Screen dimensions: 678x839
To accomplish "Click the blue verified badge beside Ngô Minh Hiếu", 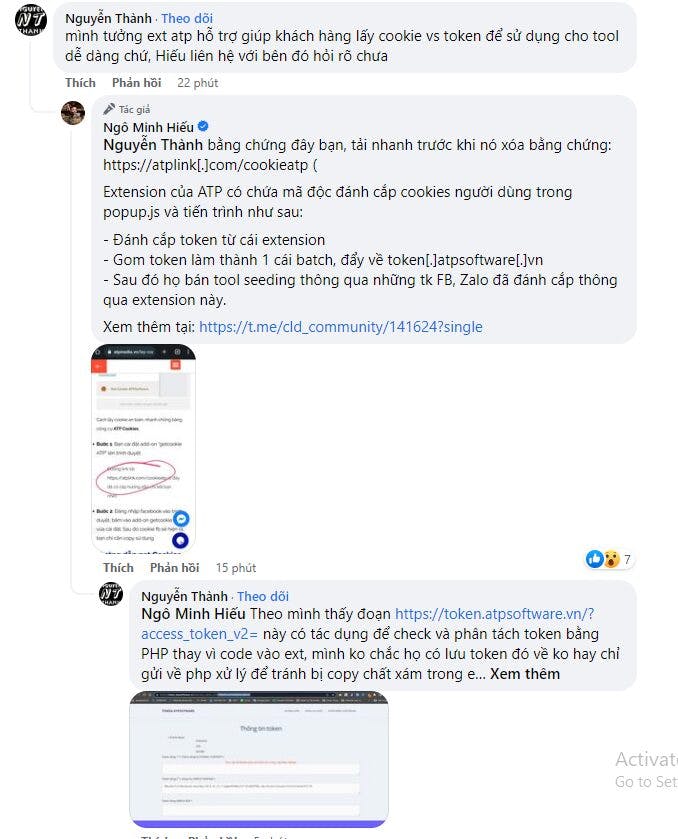I will tap(203, 127).
